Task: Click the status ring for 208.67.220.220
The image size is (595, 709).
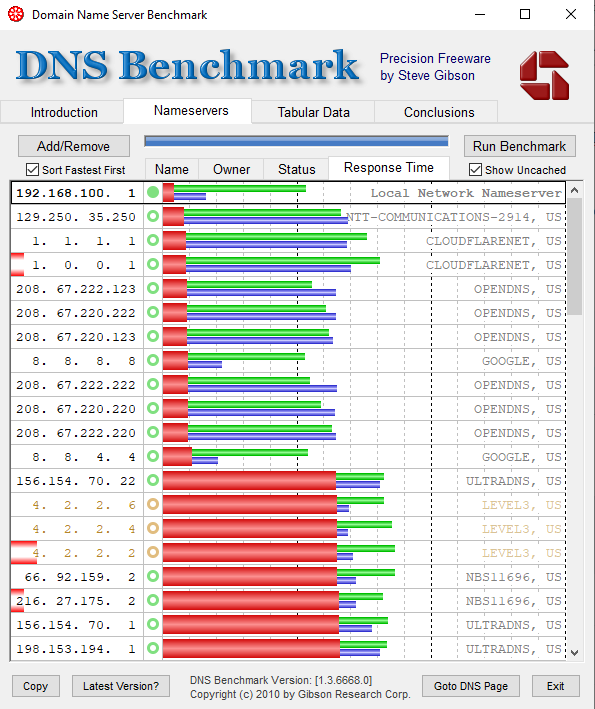Action: pyautogui.click(x=153, y=408)
